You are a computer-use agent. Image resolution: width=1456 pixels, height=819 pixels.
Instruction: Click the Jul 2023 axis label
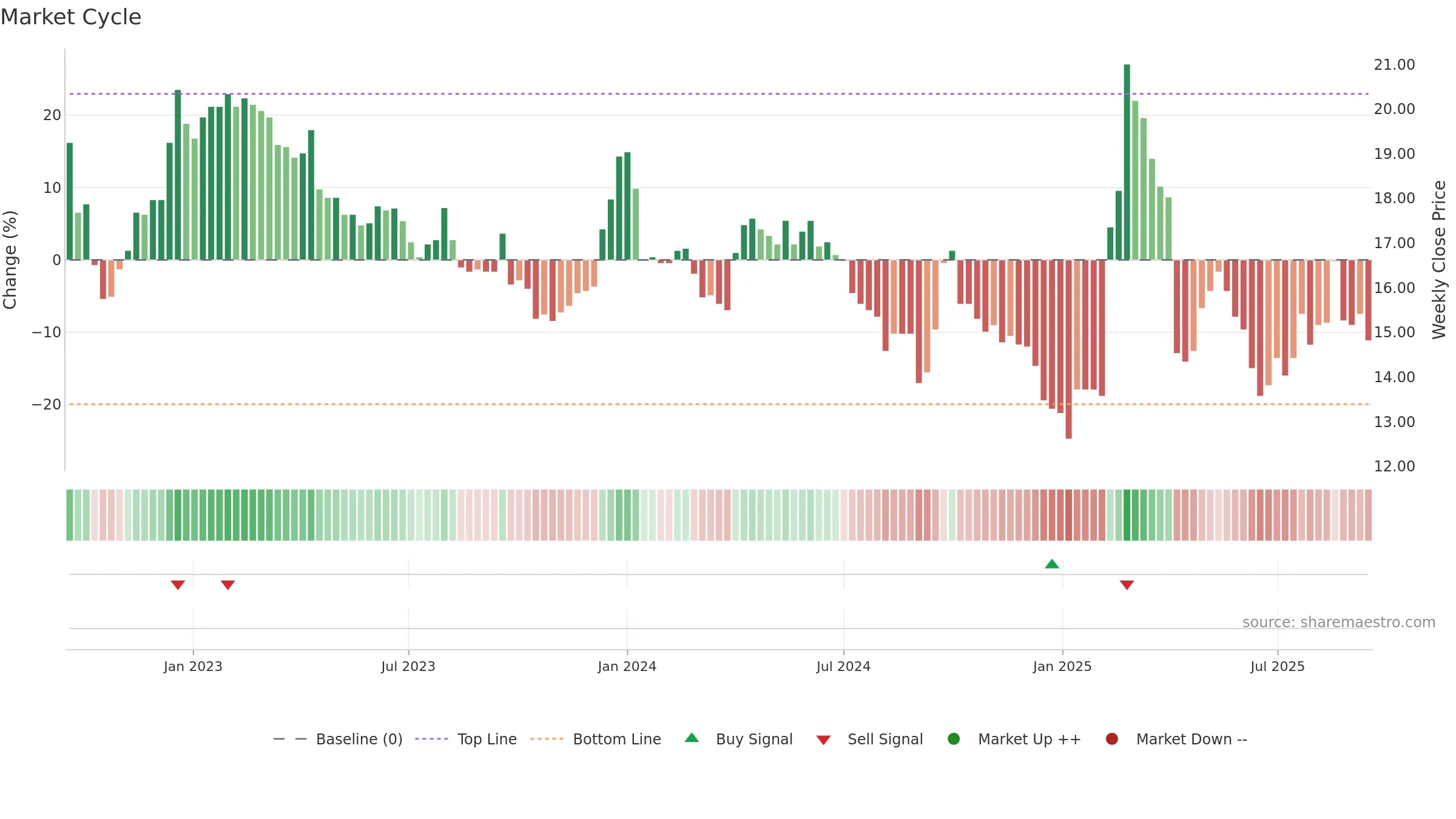coord(408,667)
